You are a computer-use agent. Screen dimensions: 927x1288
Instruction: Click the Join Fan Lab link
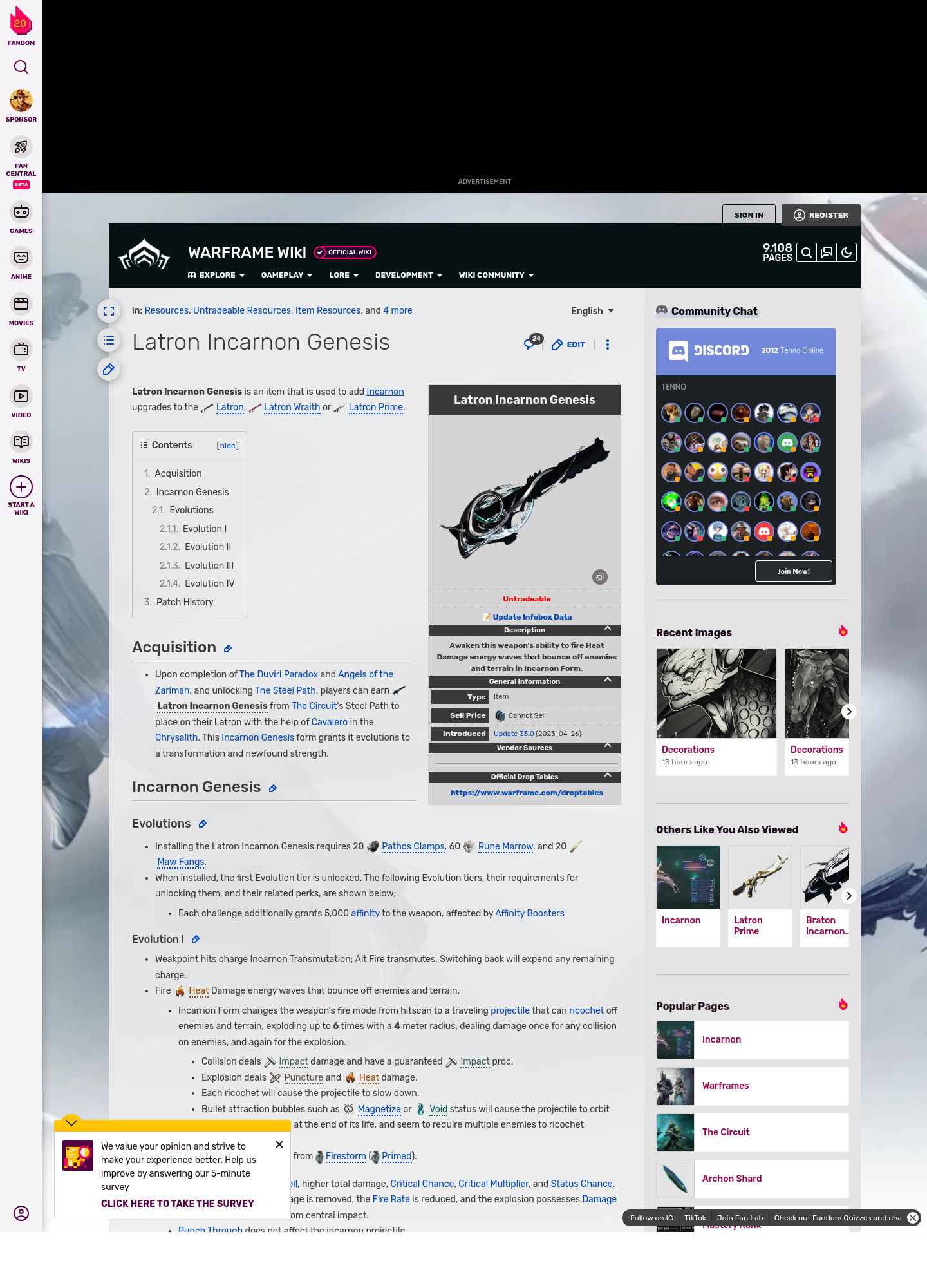coord(740,1218)
